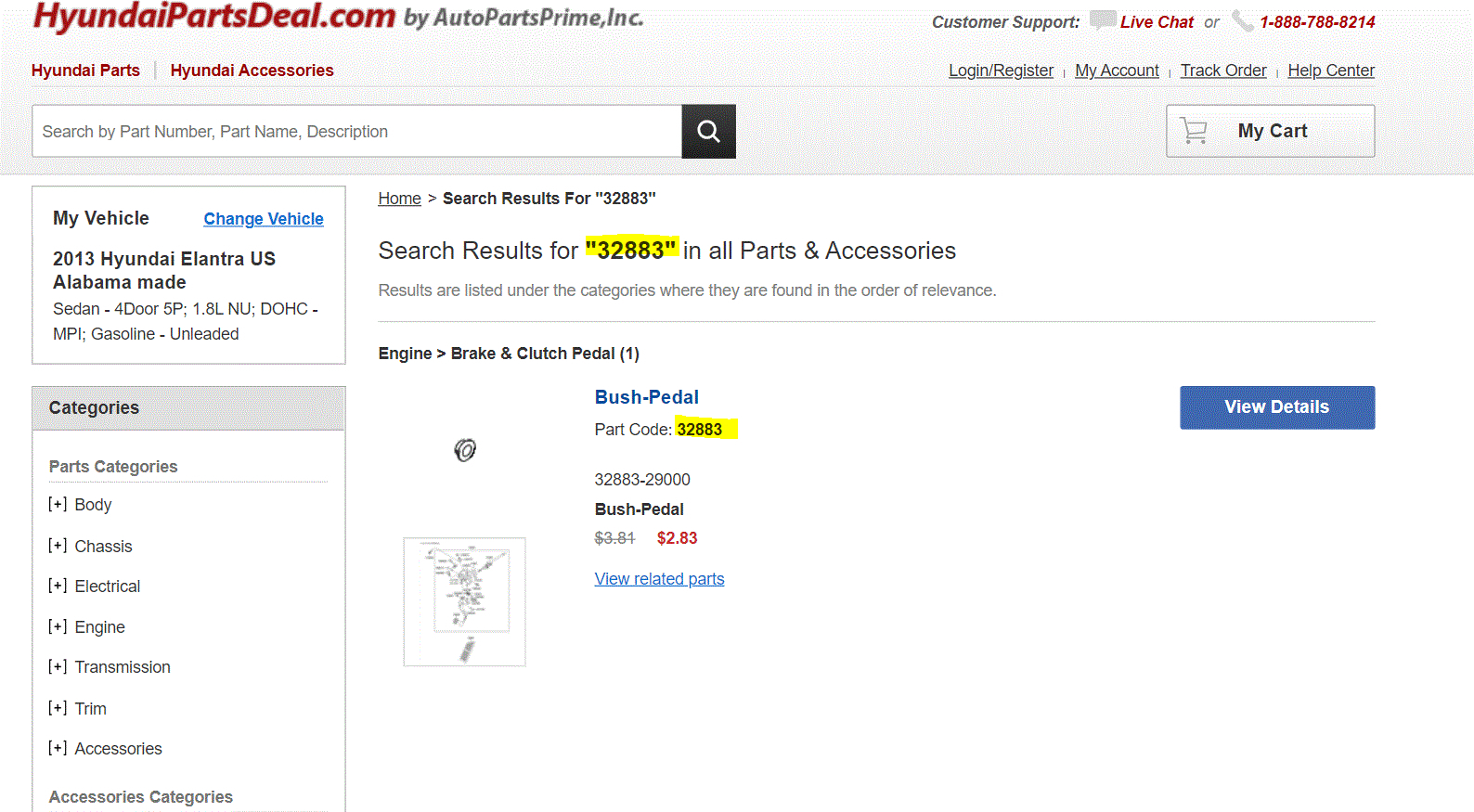The image size is (1474, 812).
Task: Open the Hyundai Parts menu
Action: point(85,71)
